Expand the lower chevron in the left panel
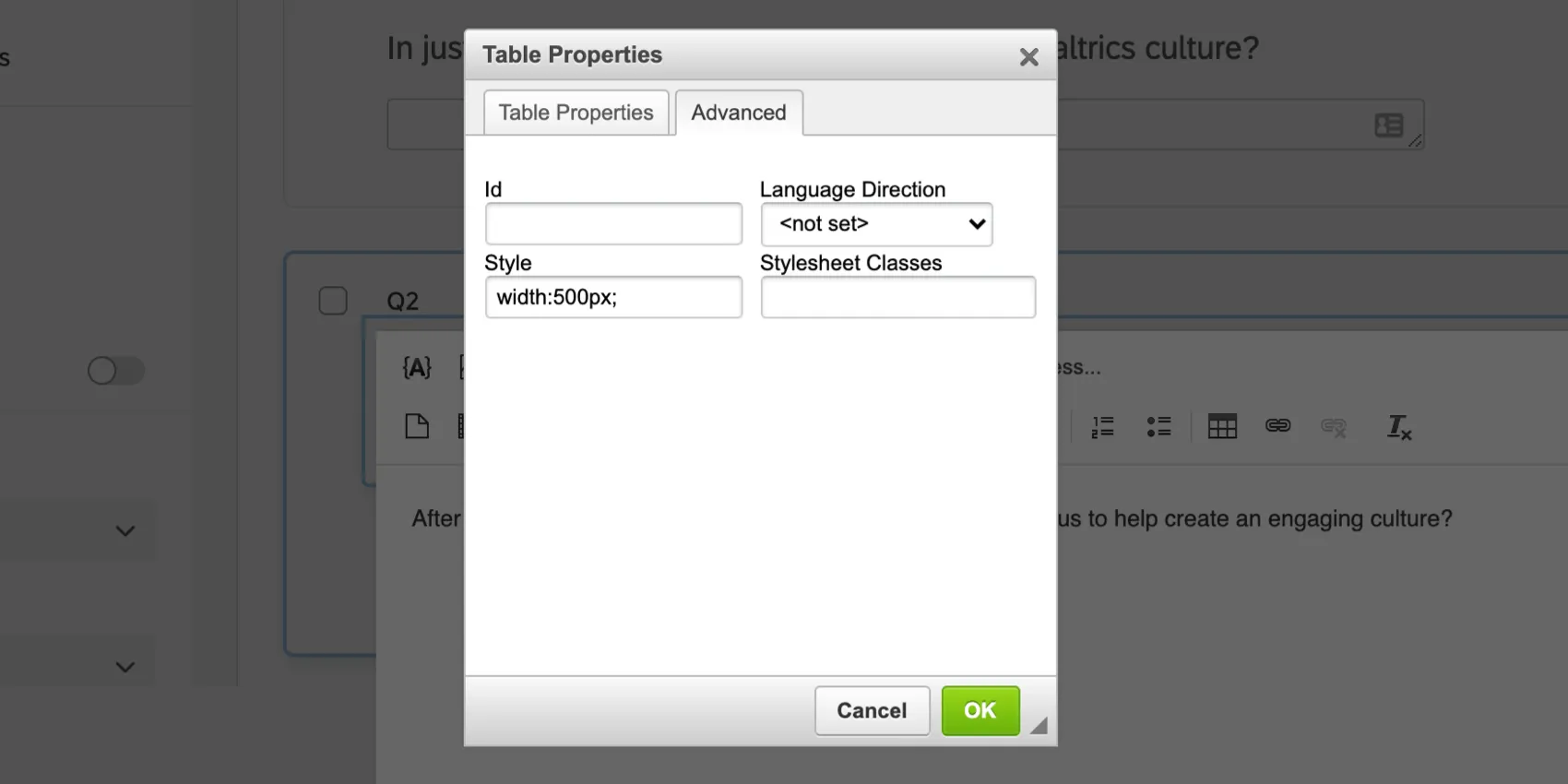 125,665
